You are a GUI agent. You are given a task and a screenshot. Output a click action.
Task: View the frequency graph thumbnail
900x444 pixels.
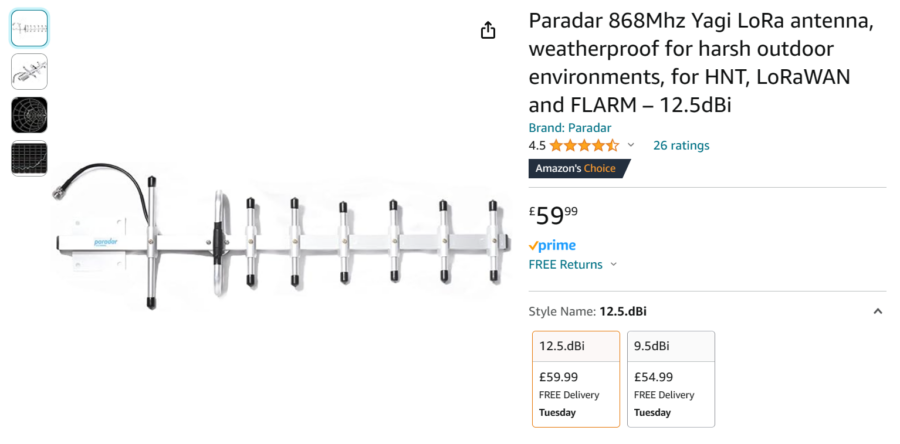point(29,158)
